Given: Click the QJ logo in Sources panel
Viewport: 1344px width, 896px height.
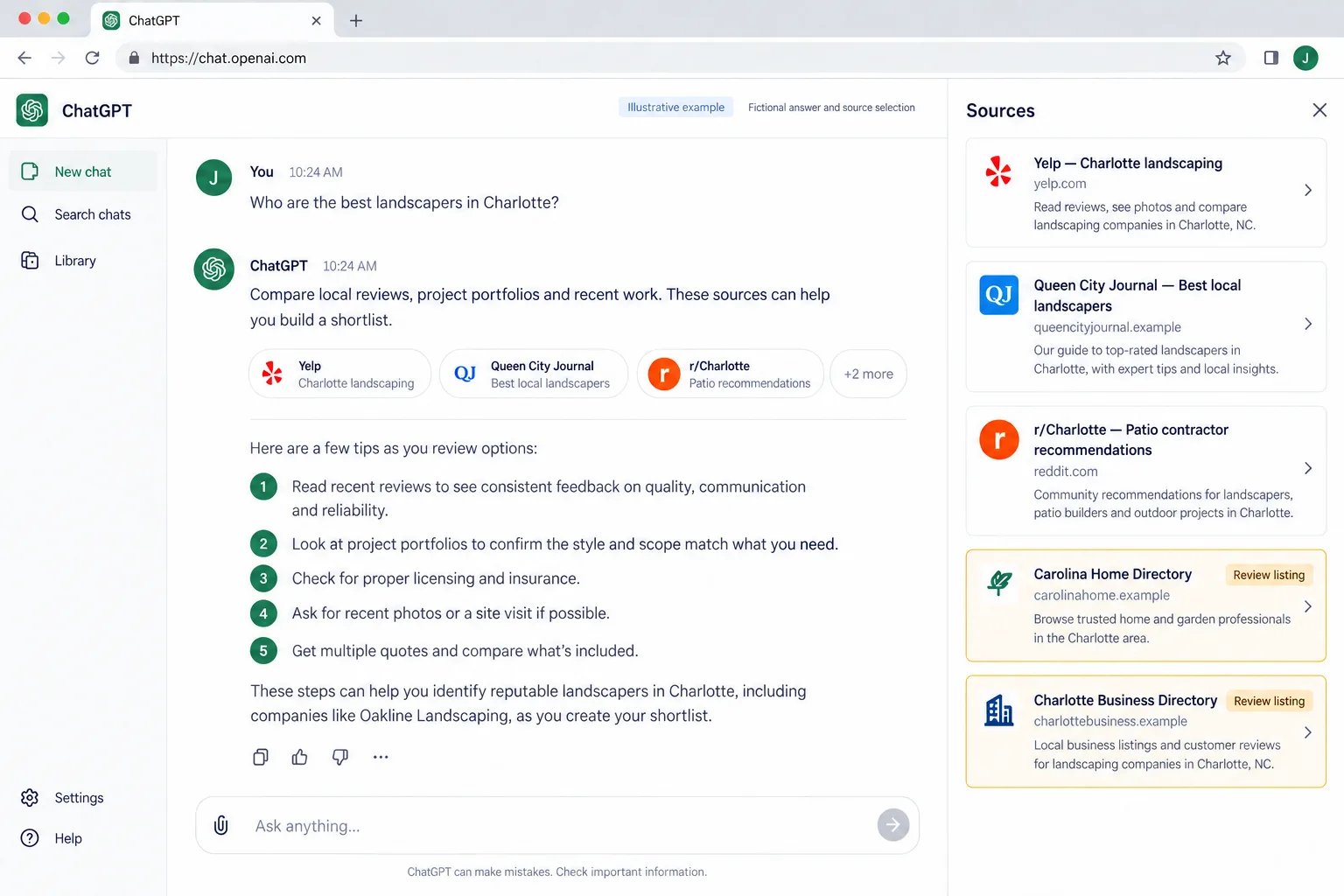Looking at the screenshot, I should pos(998,295).
